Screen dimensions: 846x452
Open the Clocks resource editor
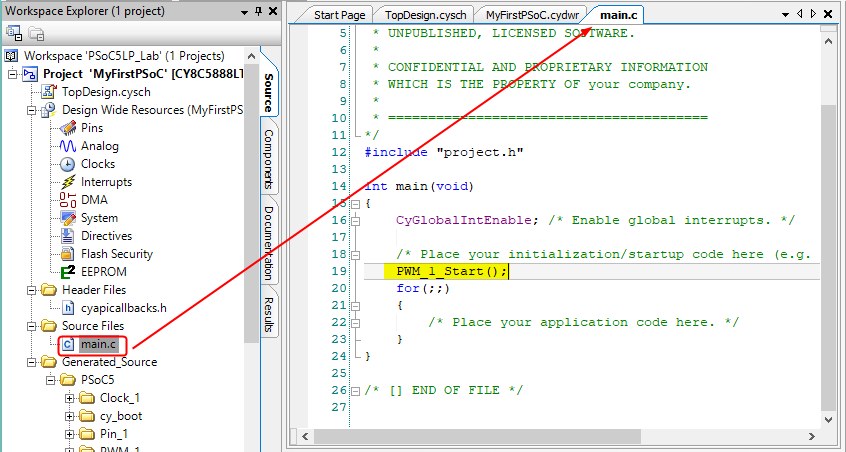click(97, 164)
